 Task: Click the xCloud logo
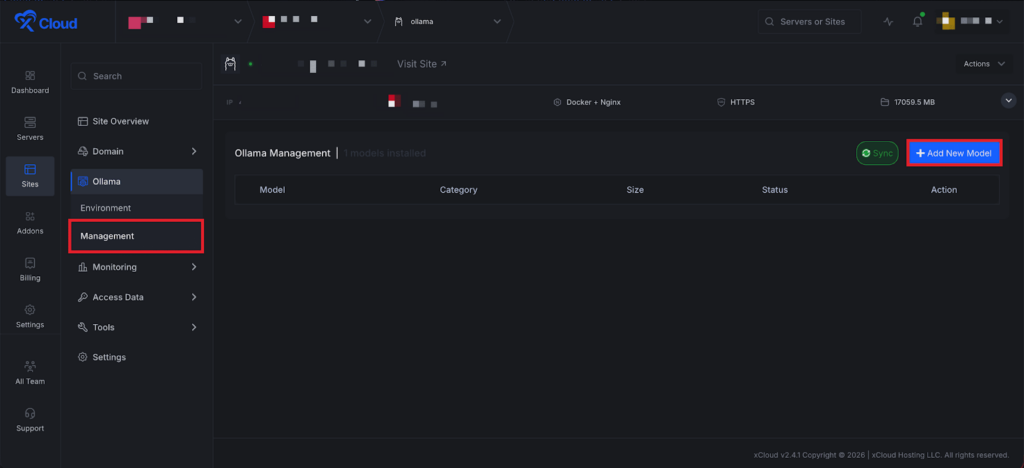coord(45,22)
